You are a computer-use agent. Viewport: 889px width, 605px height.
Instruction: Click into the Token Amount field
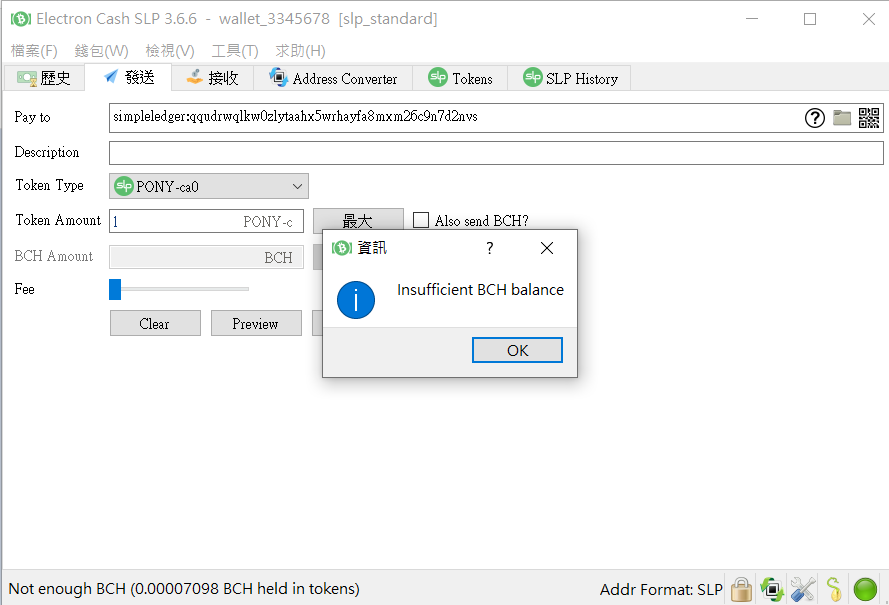206,221
